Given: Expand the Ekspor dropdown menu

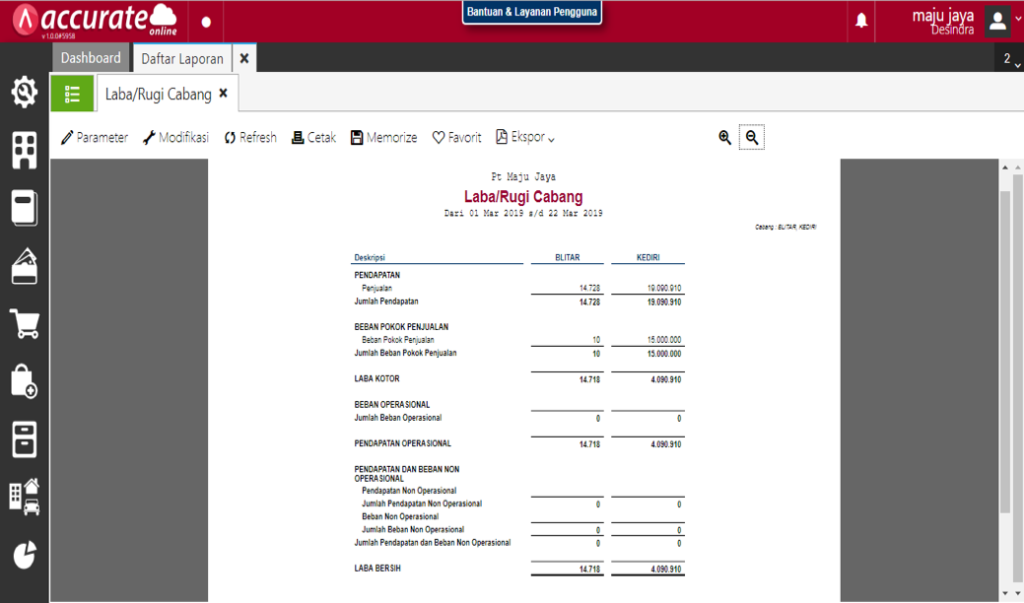Looking at the screenshot, I should (525, 137).
